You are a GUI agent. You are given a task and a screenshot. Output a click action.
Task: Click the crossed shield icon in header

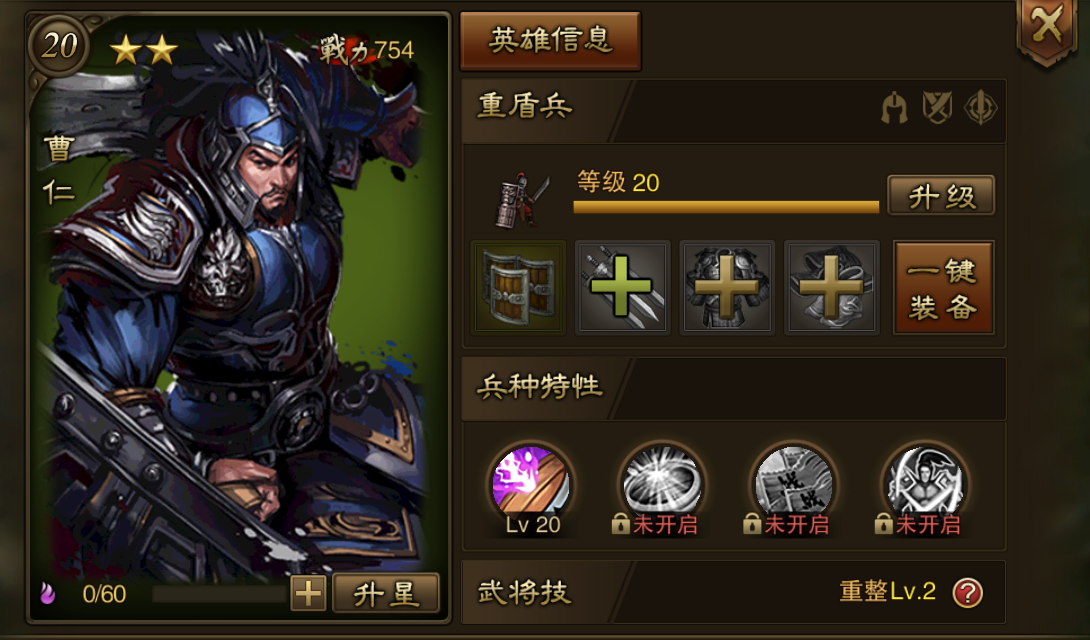pyautogui.click(x=937, y=109)
